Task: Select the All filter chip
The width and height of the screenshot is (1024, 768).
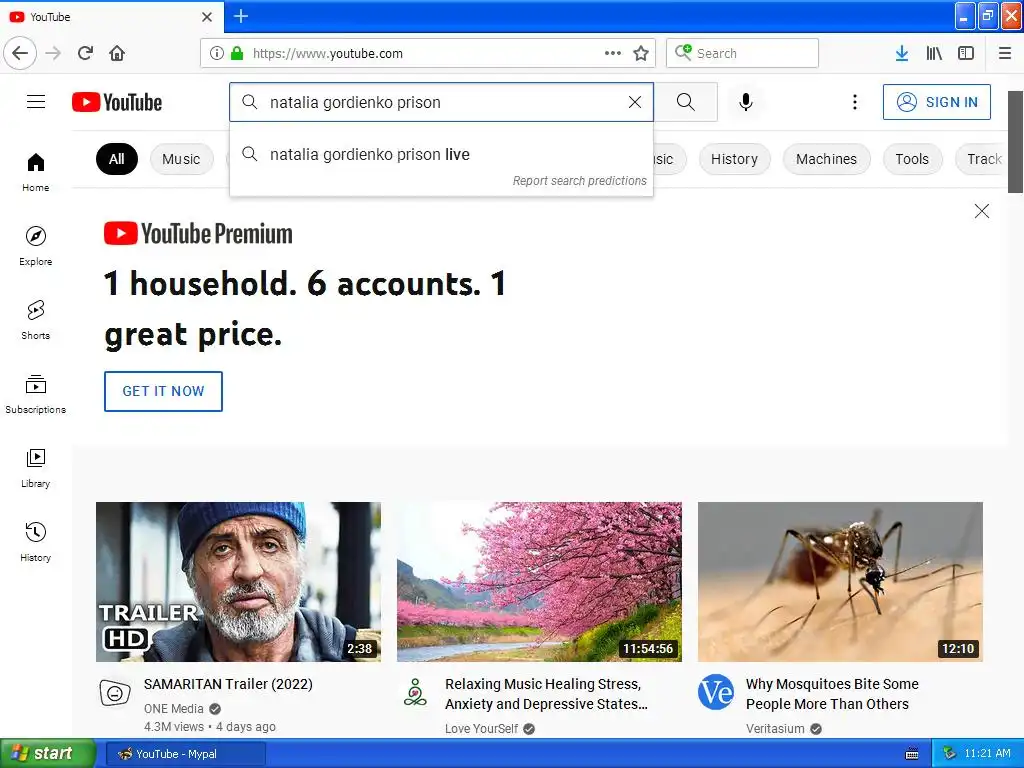Action: (117, 159)
